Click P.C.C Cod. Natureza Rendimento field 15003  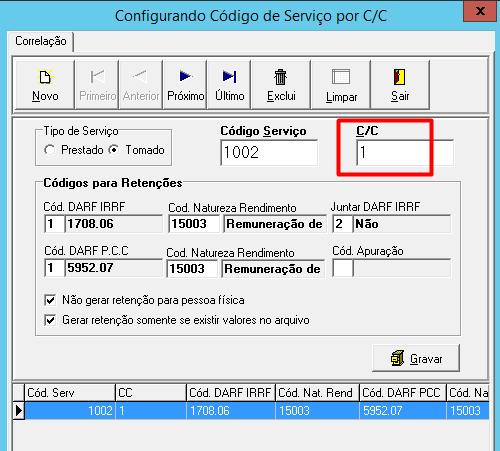coord(192,269)
